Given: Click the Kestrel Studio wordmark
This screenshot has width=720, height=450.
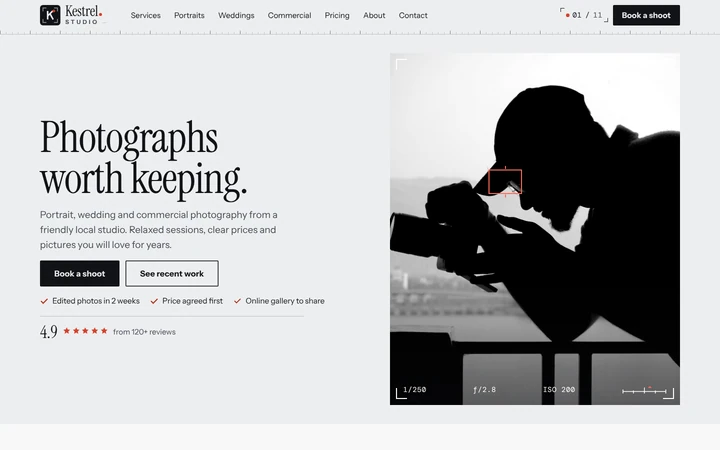Looking at the screenshot, I should [83, 15].
